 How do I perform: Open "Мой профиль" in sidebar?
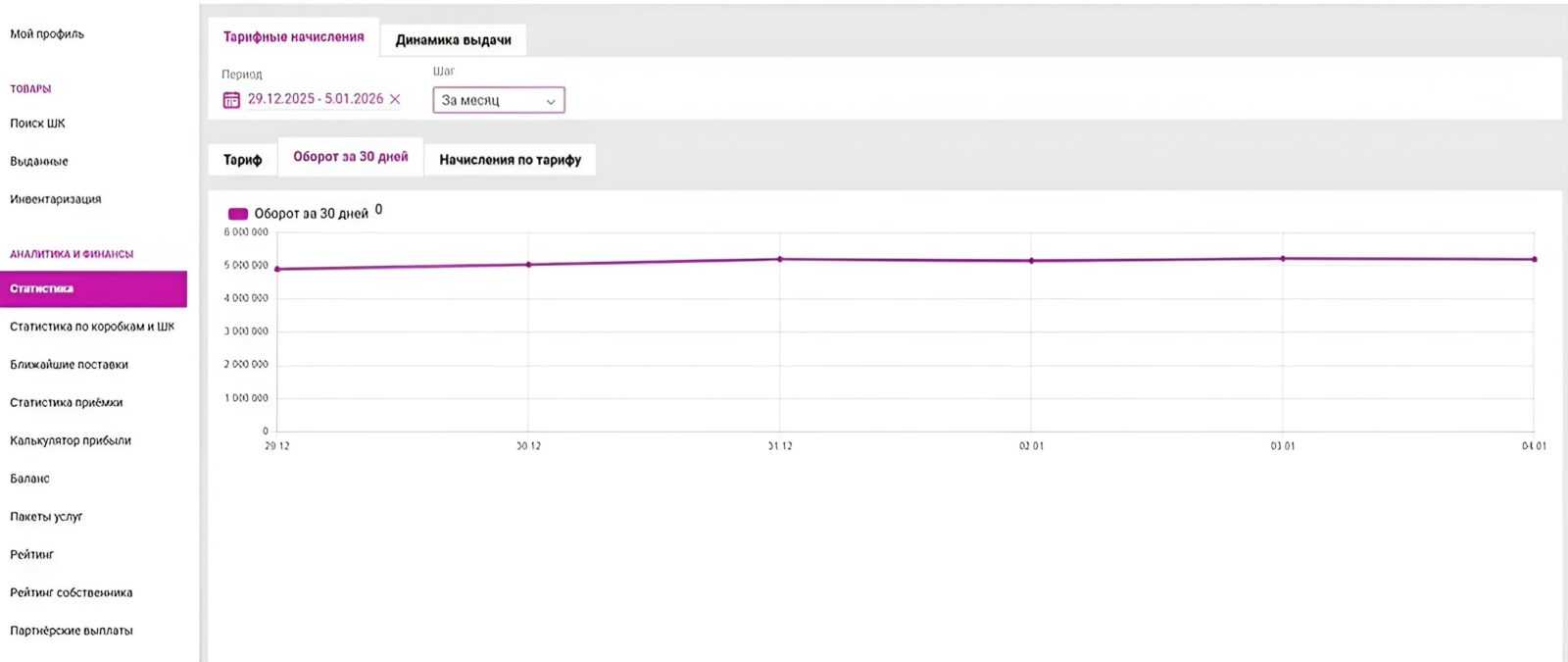tap(47, 34)
